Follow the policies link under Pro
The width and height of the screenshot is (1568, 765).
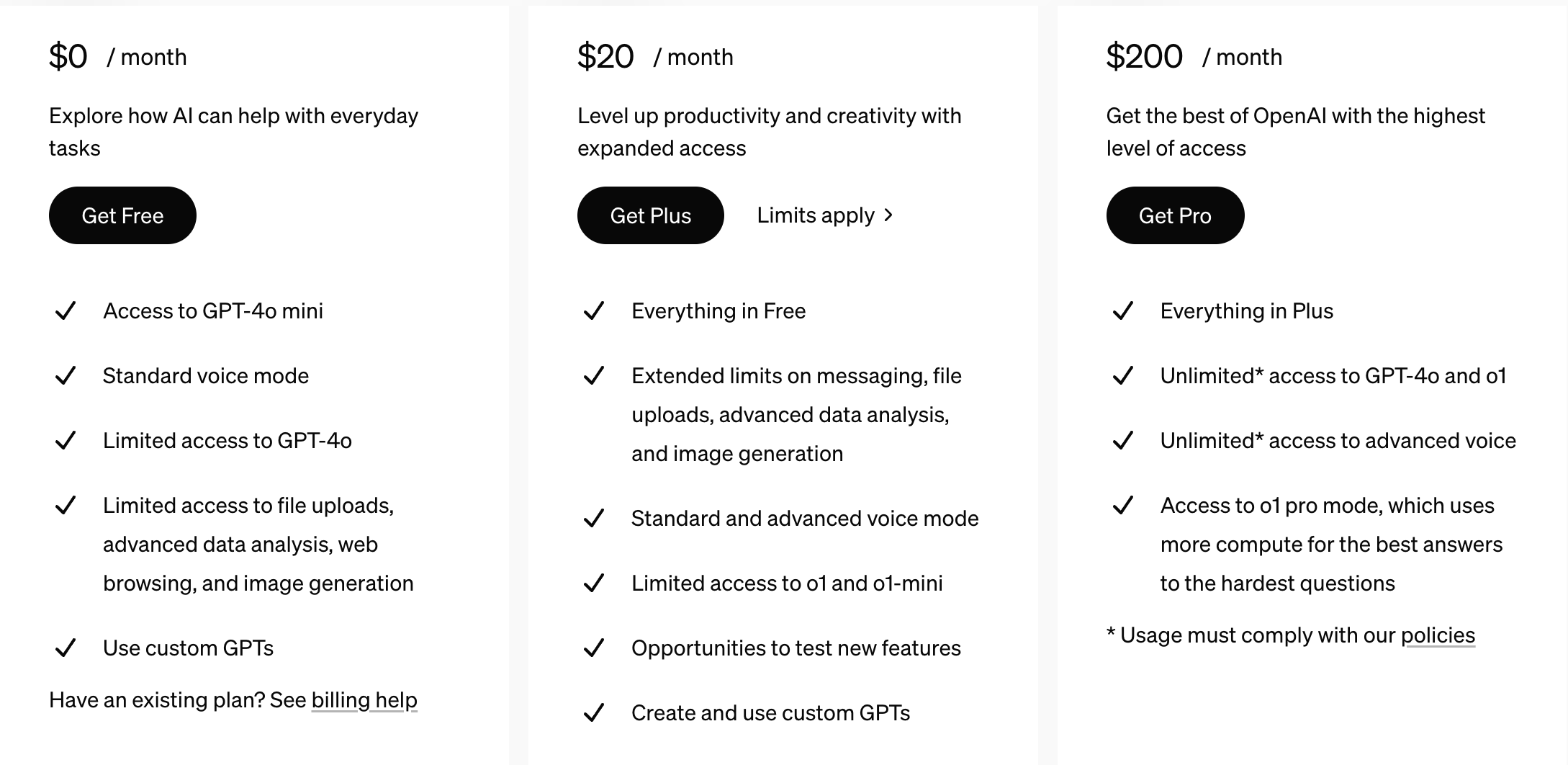(1438, 635)
